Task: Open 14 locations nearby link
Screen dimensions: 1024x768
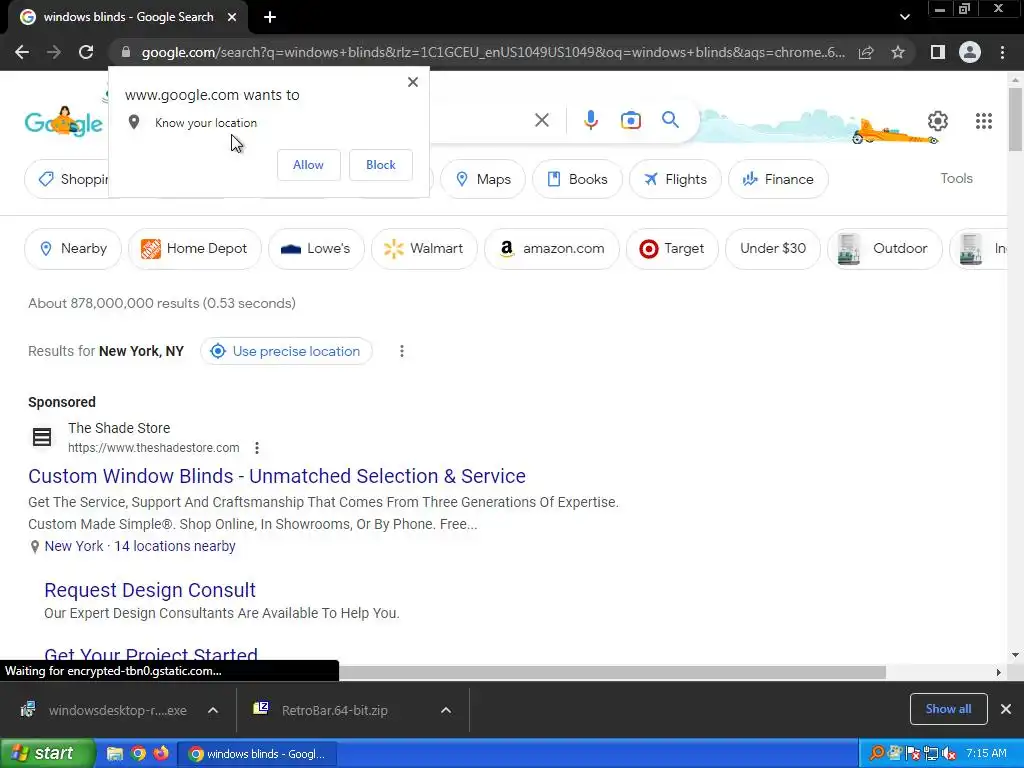Action: [x=174, y=546]
